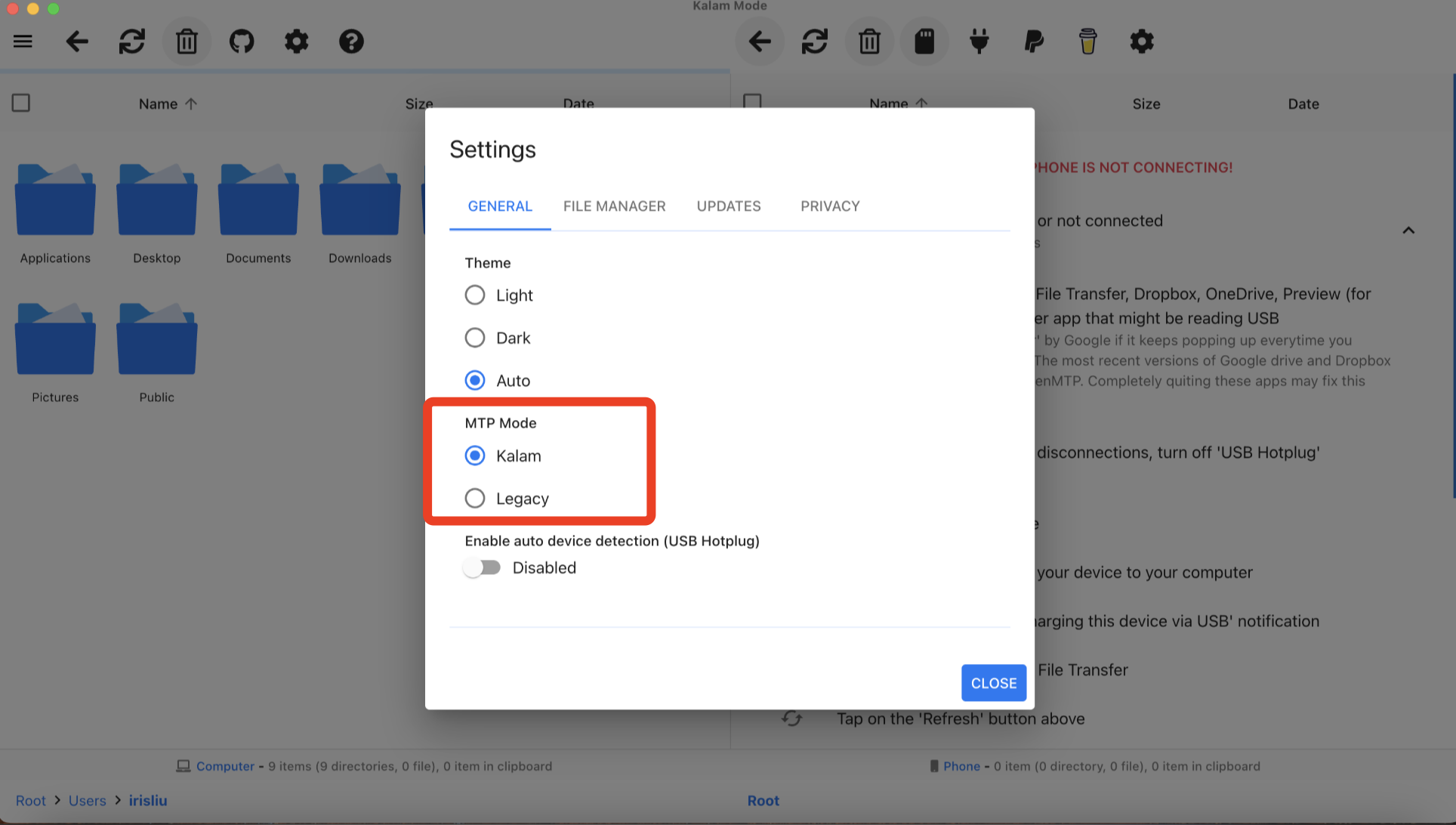
Task: Click the coffee cup donate icon
Action: 1087,42
